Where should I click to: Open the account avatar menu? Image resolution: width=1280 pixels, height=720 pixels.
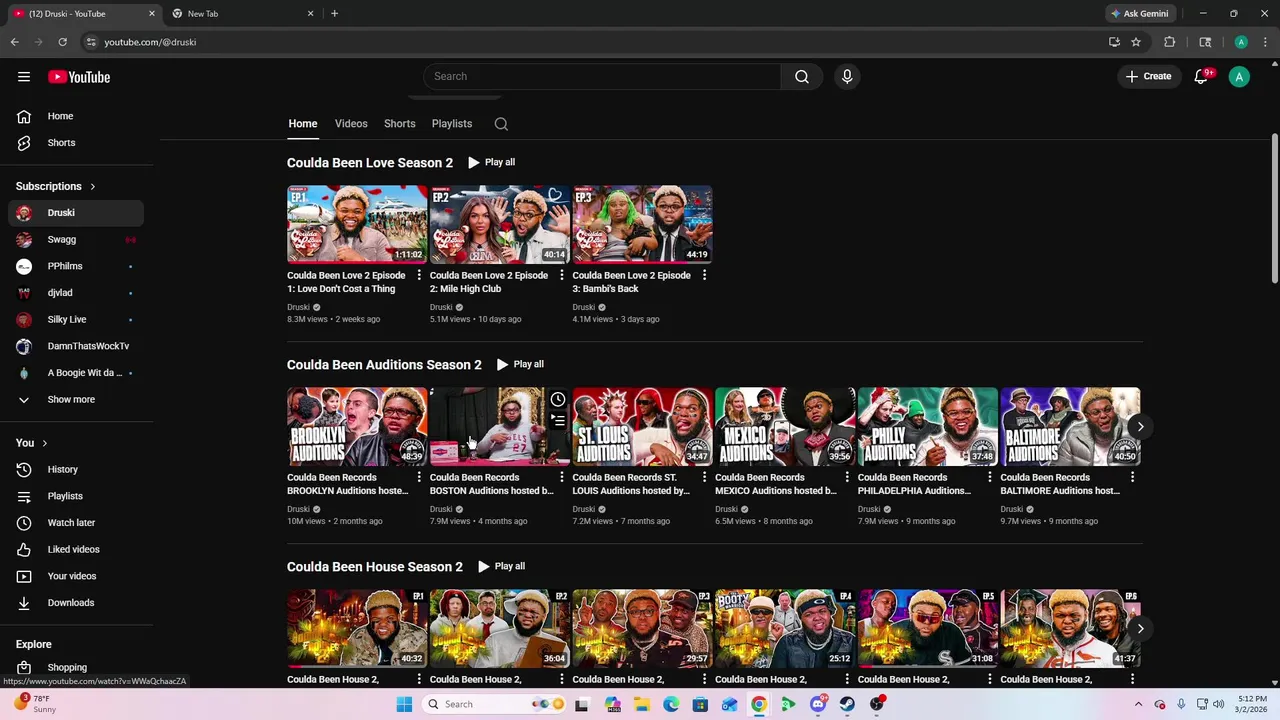(1239, 77)
